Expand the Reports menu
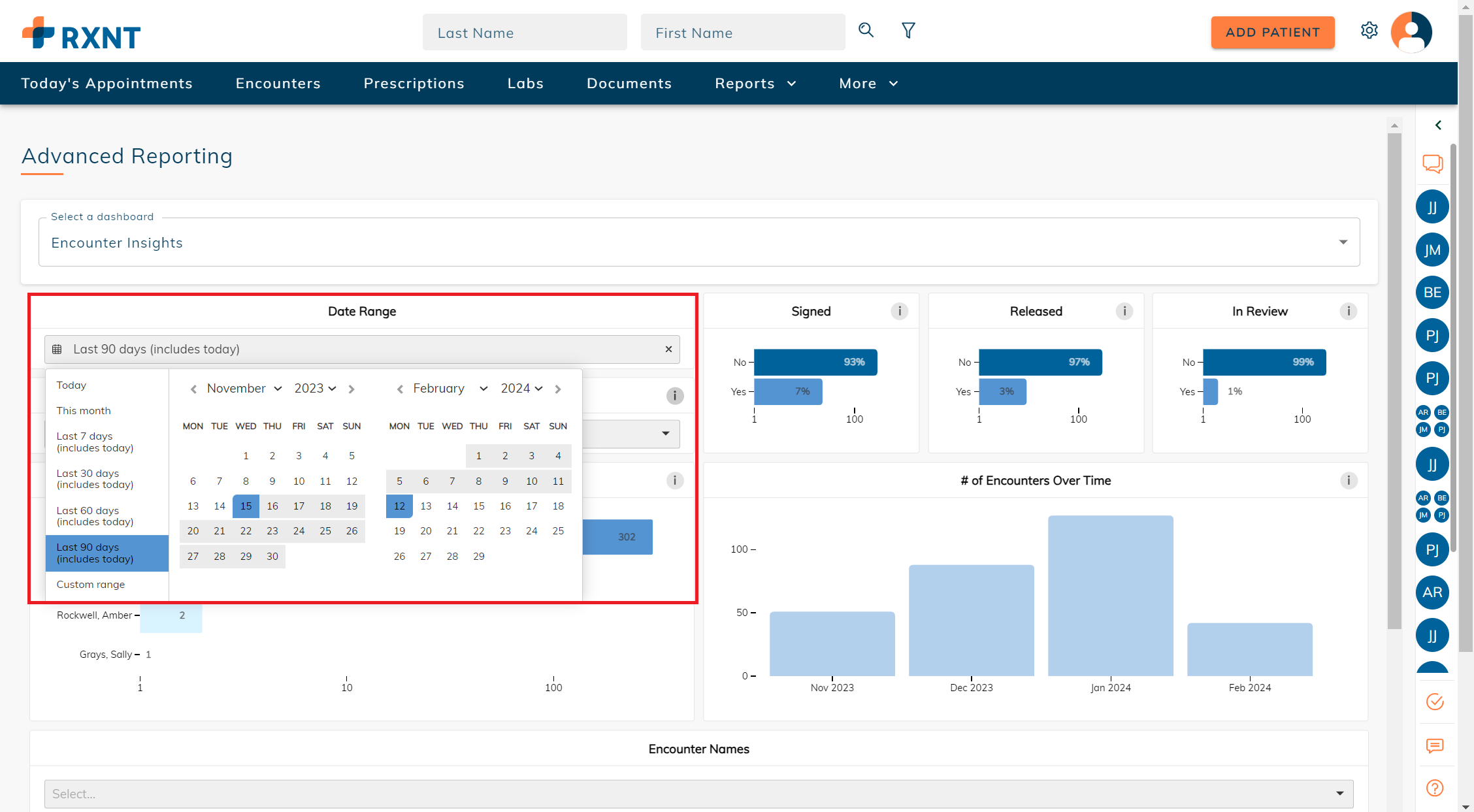The height and width of the screenshot is (812, 1474). pos(755,83)
